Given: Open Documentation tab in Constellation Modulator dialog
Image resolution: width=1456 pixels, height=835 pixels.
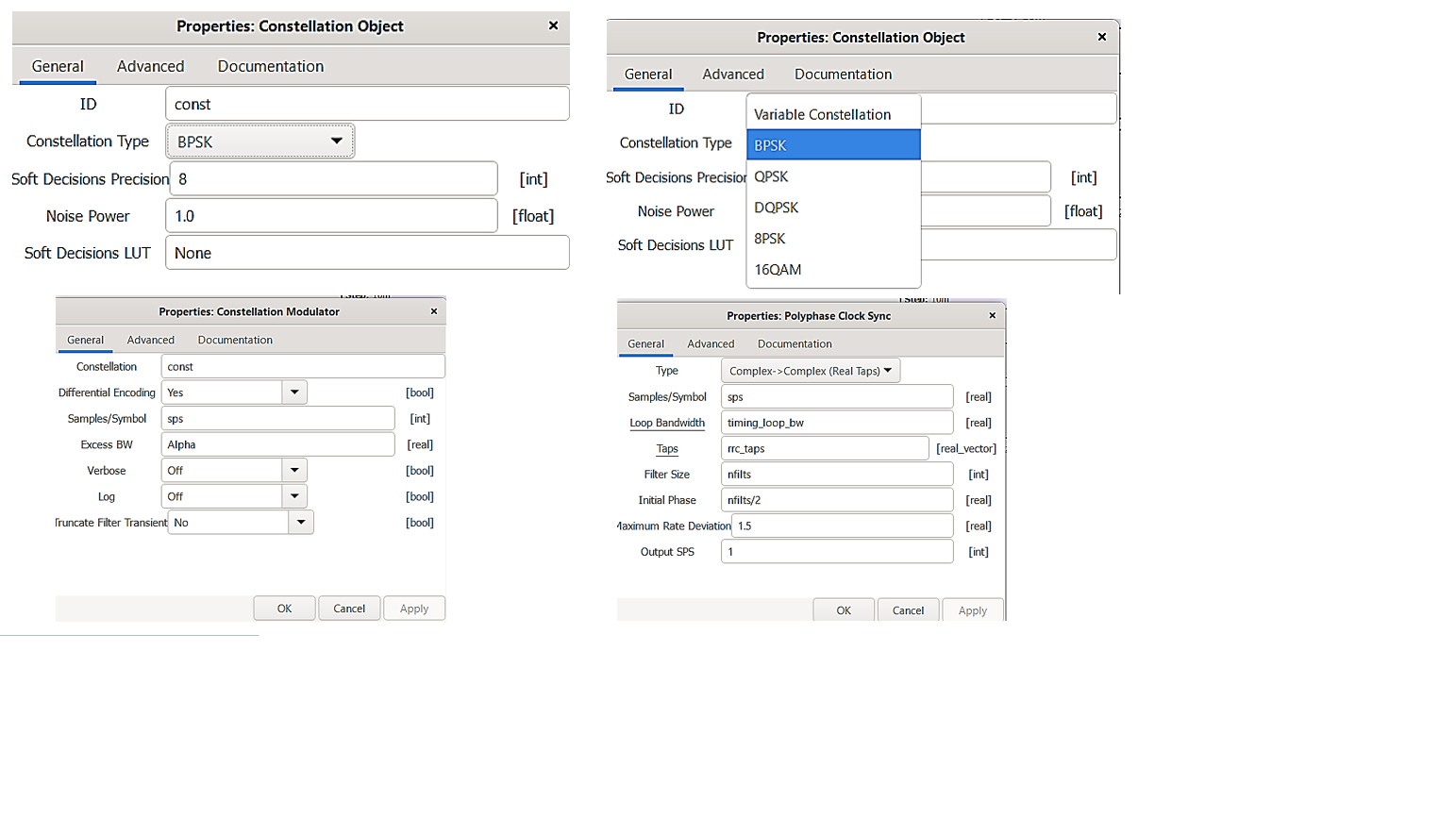Looking at the screenshot, I should [x=235, y=340].
